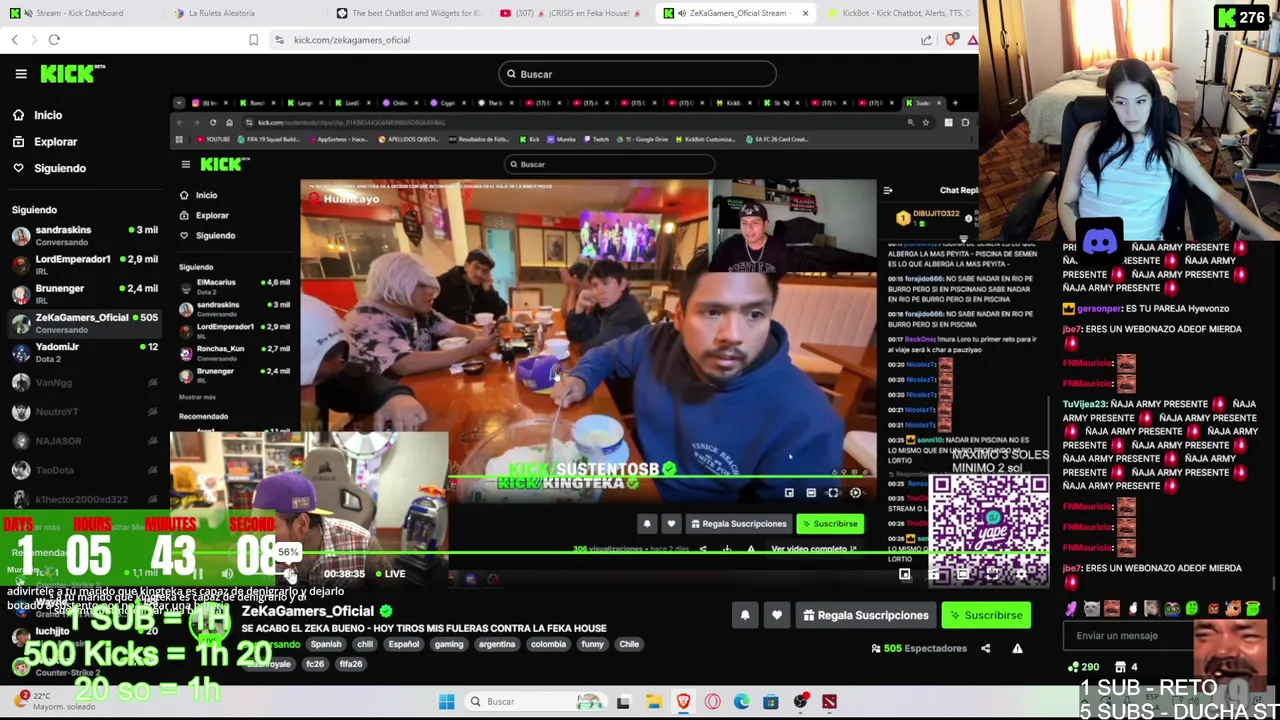Open Brunenger channel in the sidebar

point(84,293)
